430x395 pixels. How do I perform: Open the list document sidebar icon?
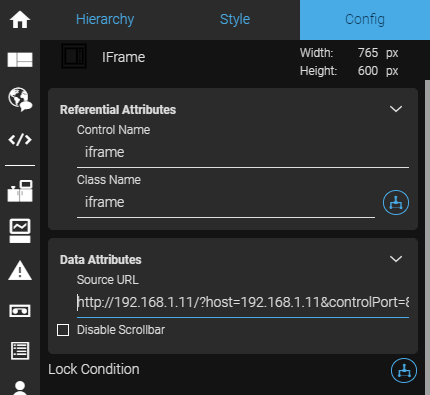click(20, 351)
